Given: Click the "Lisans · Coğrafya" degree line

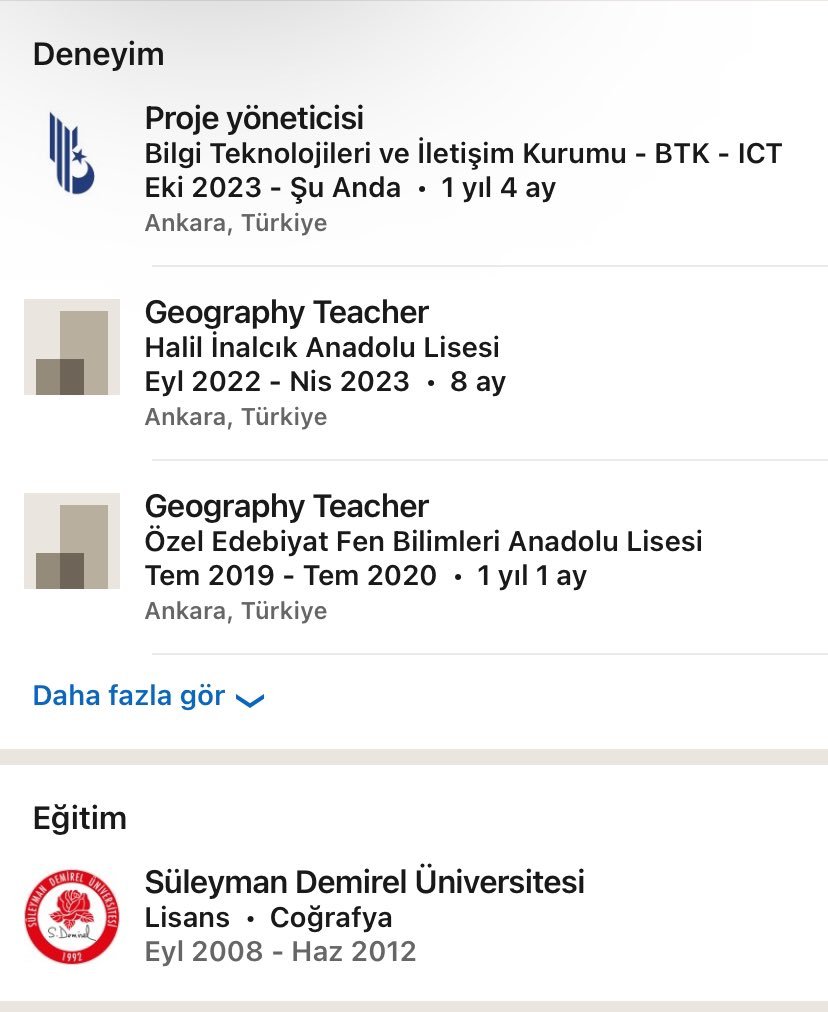Looking at the screenshot, I should (x=268, y=918).
